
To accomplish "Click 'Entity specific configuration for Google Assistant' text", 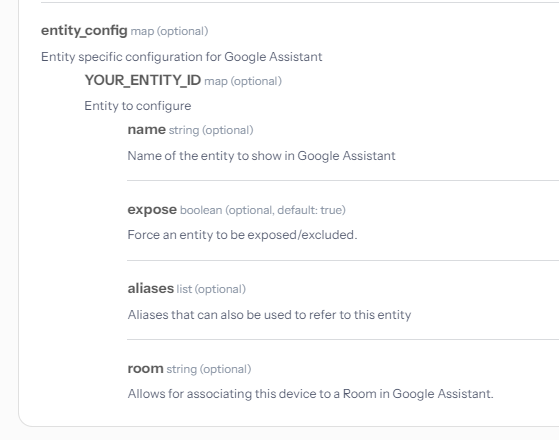I will pos(181,57).
